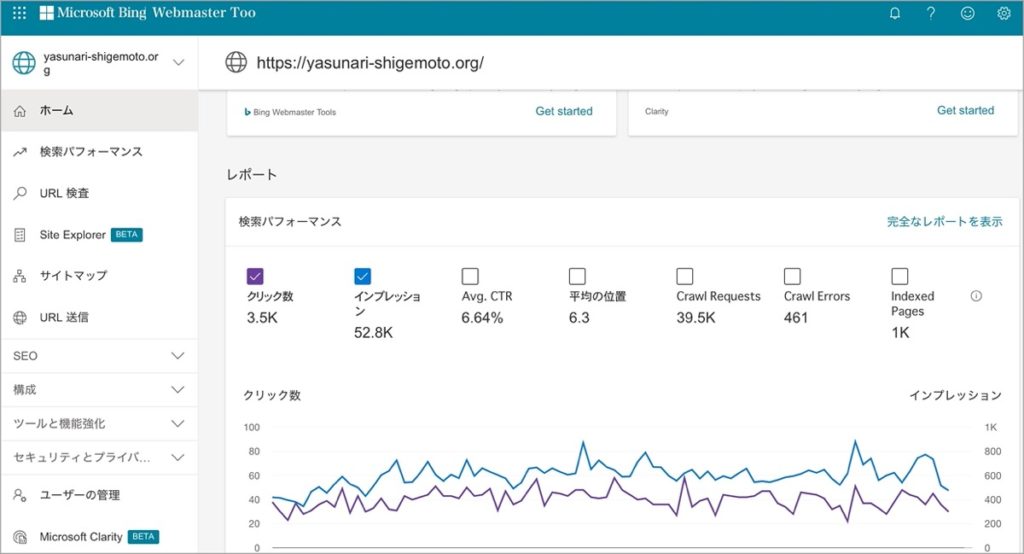
Task: Click 完全なレポートを表示 link
Action: (944, 222)
